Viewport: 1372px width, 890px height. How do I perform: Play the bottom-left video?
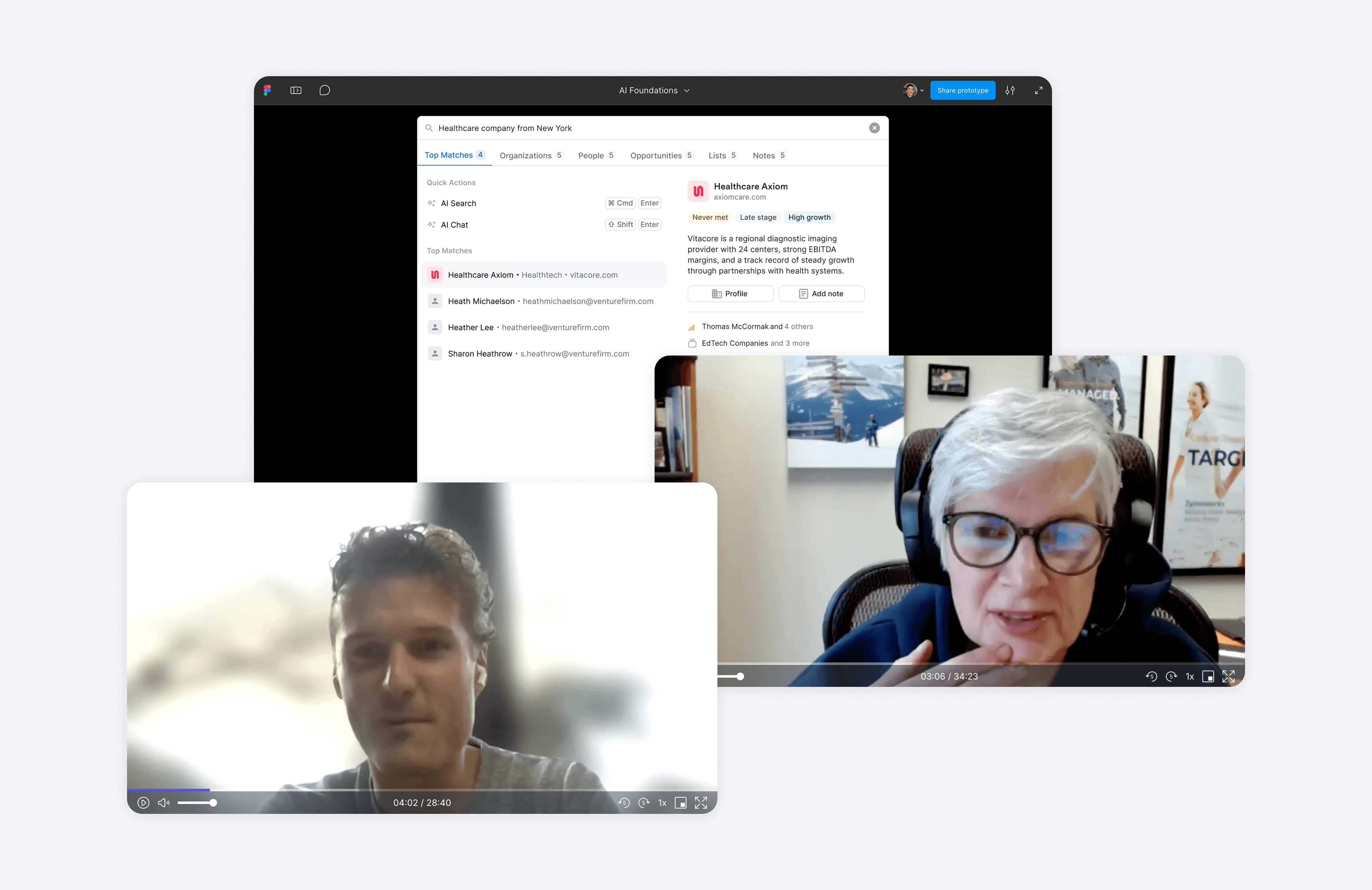(x=143, y=802)
